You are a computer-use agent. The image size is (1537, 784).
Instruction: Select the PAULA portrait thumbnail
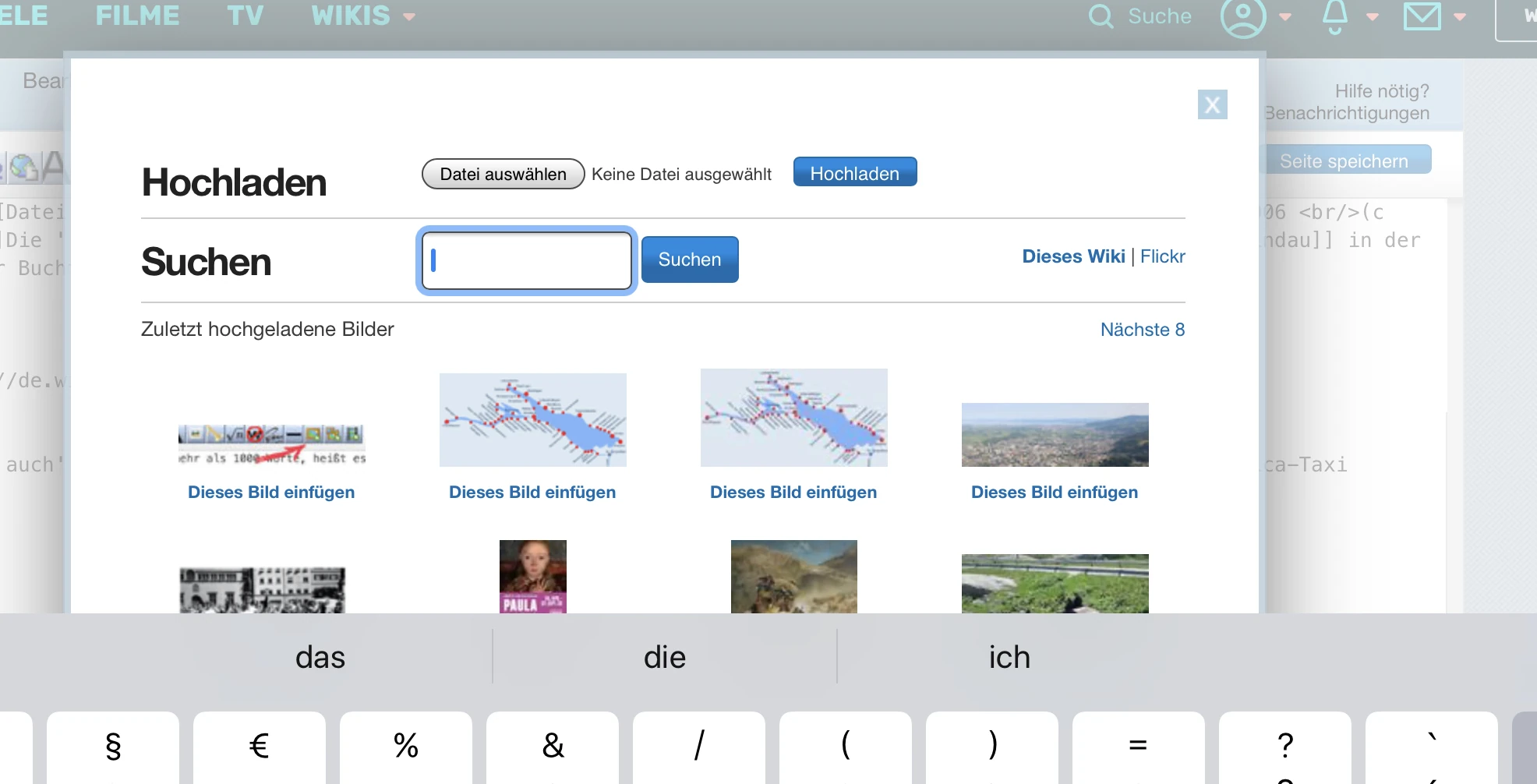(x=533, y=577)
